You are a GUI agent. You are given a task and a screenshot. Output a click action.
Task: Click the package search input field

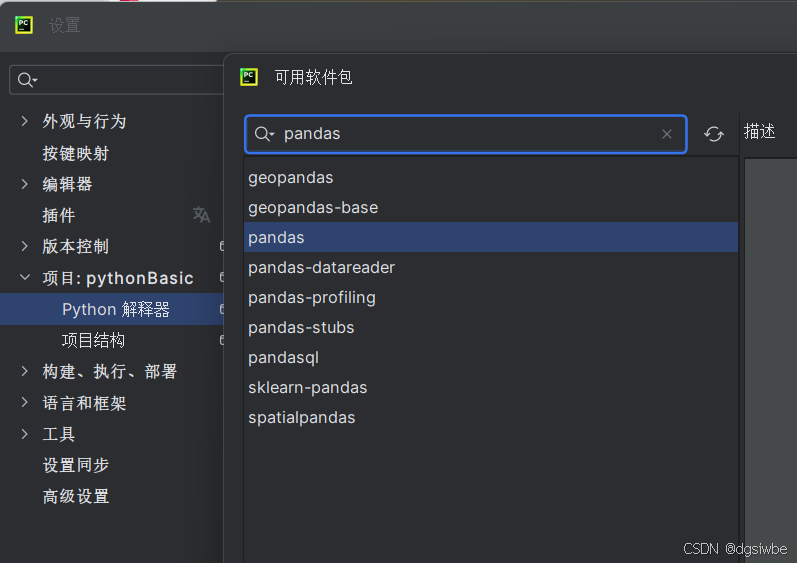pyautogui.click(x=466, y=134)
